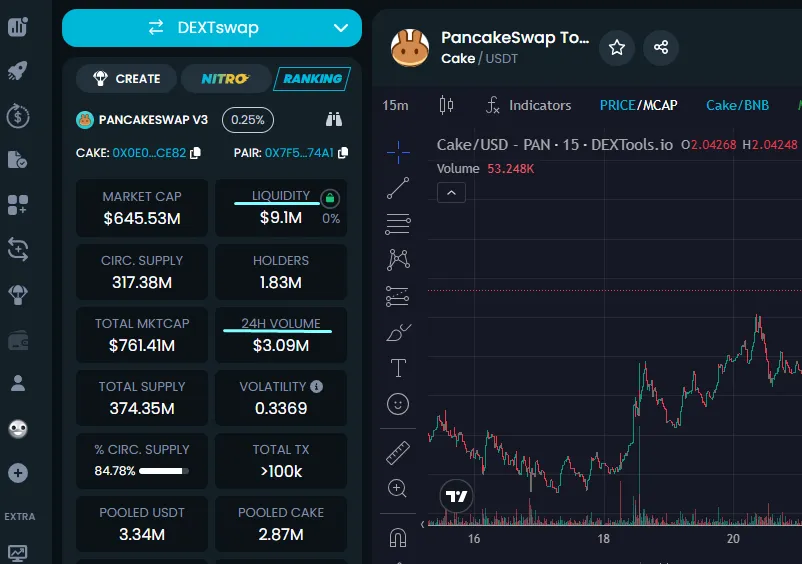Click the chart date label 18
802x564 pixels.
(604, 539)
